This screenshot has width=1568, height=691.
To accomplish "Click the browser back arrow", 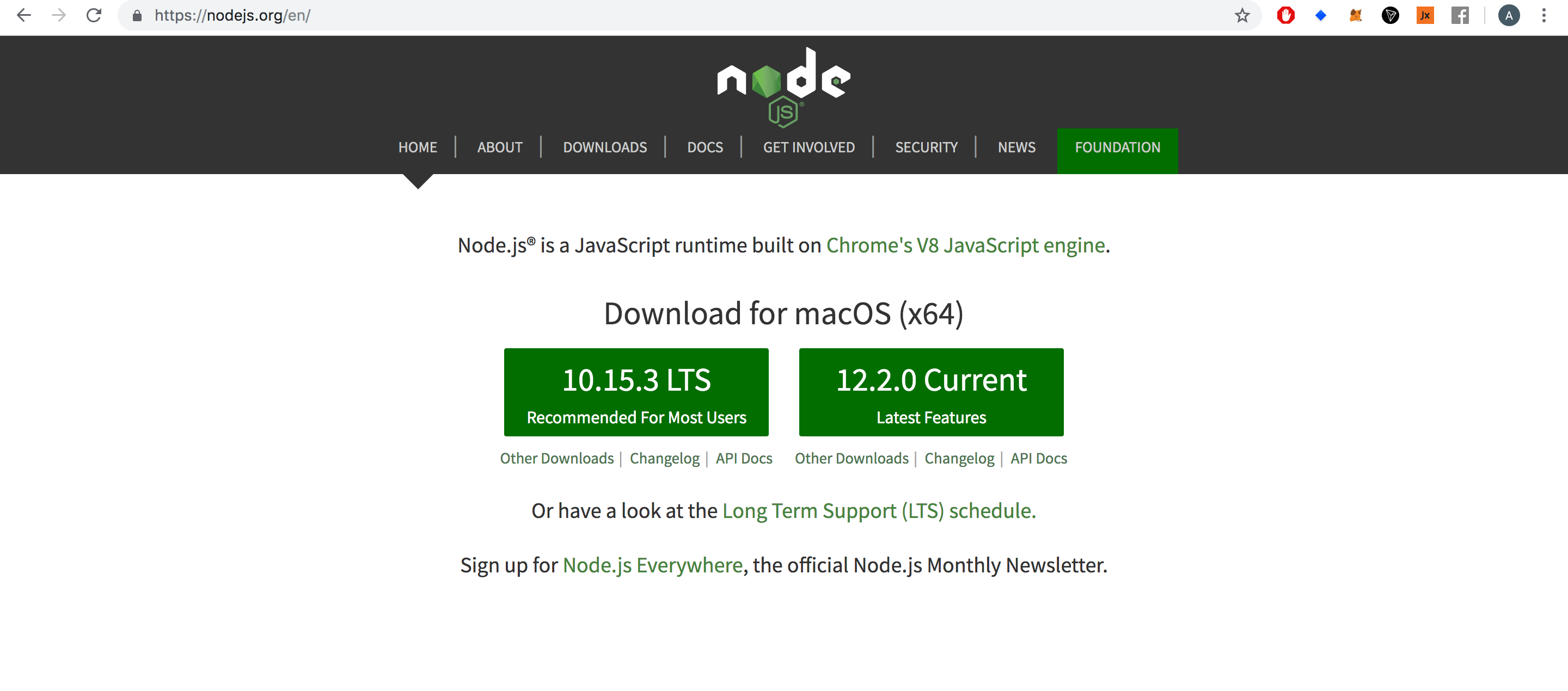I will [24, 15].
